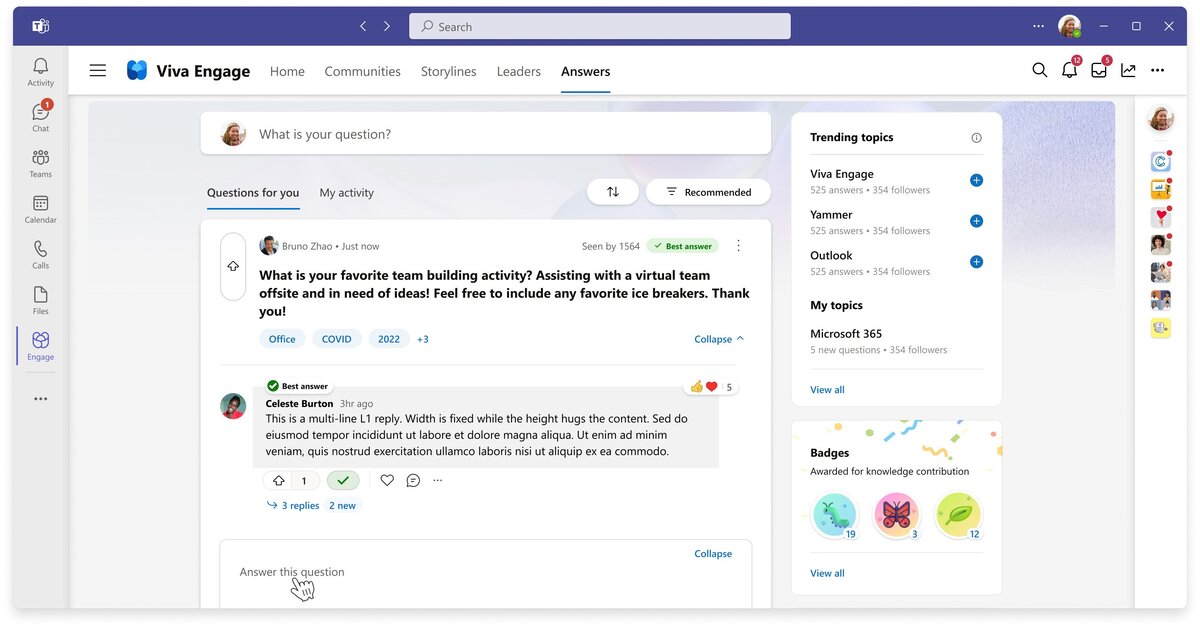The width and height of the screenshot is (1200, 628).
Task: Open notifications bell in Viva Engage header
Action: click(1069, 70)
